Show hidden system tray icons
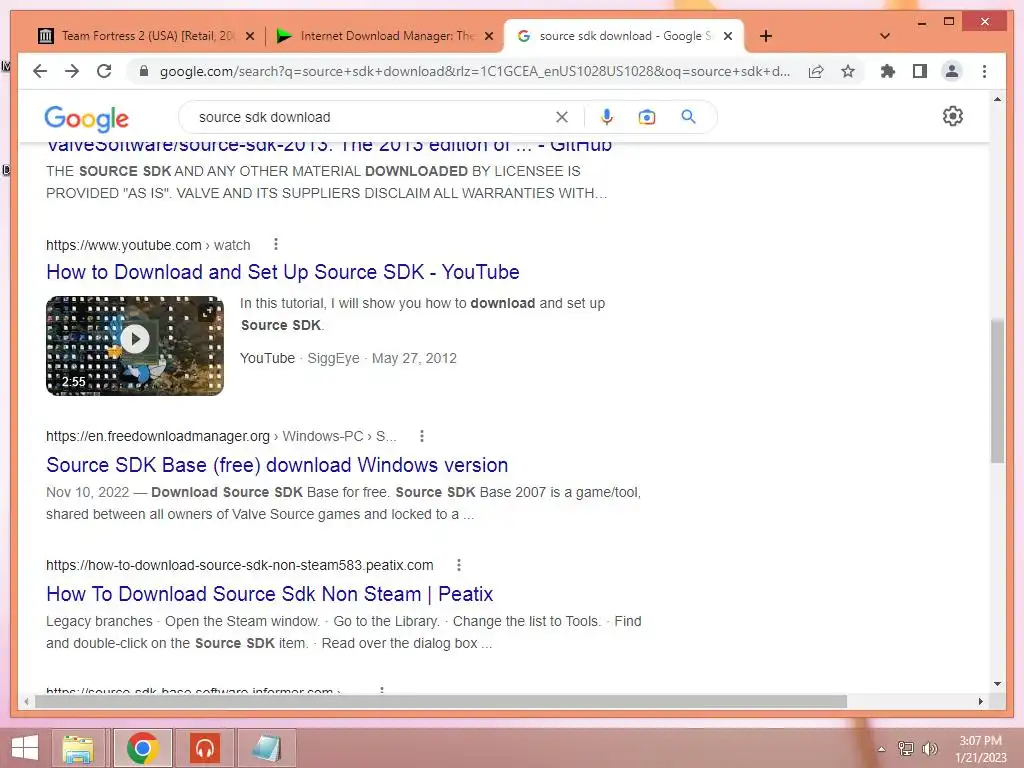Screen dimensions: 1024x768 tap(881, 749)
